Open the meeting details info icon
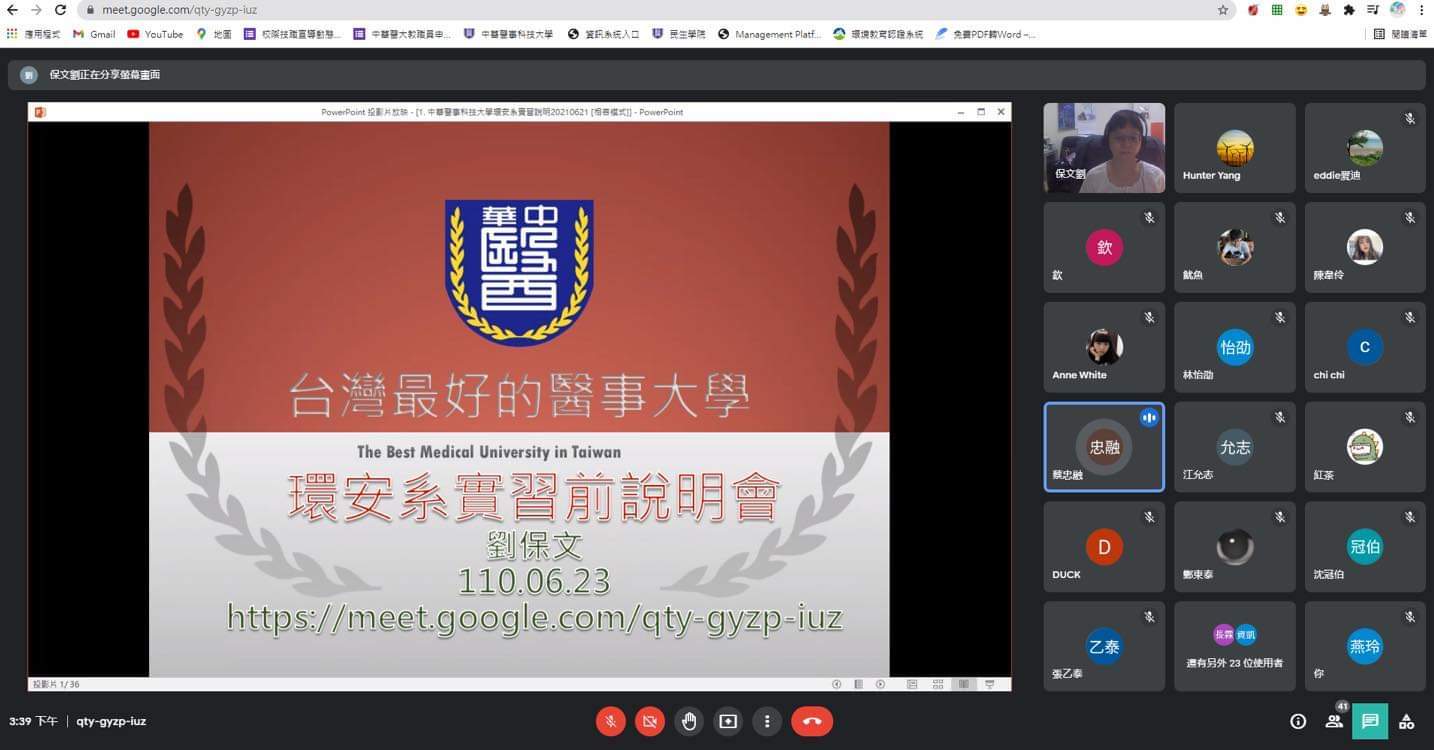The image size is (1434, 750). (1298, 721)
